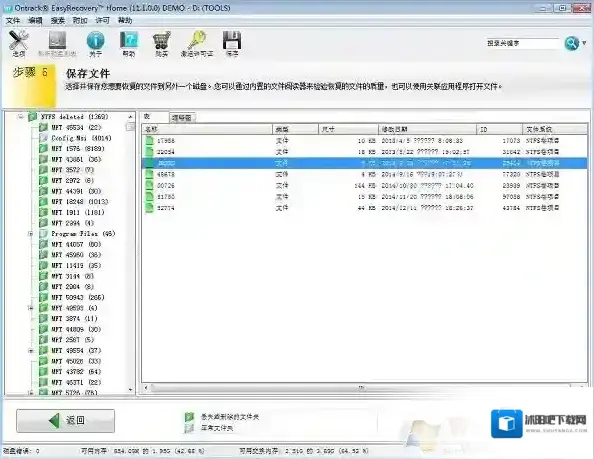
Task: Sort by the 文件系统 column header
Action: point(555,129)
